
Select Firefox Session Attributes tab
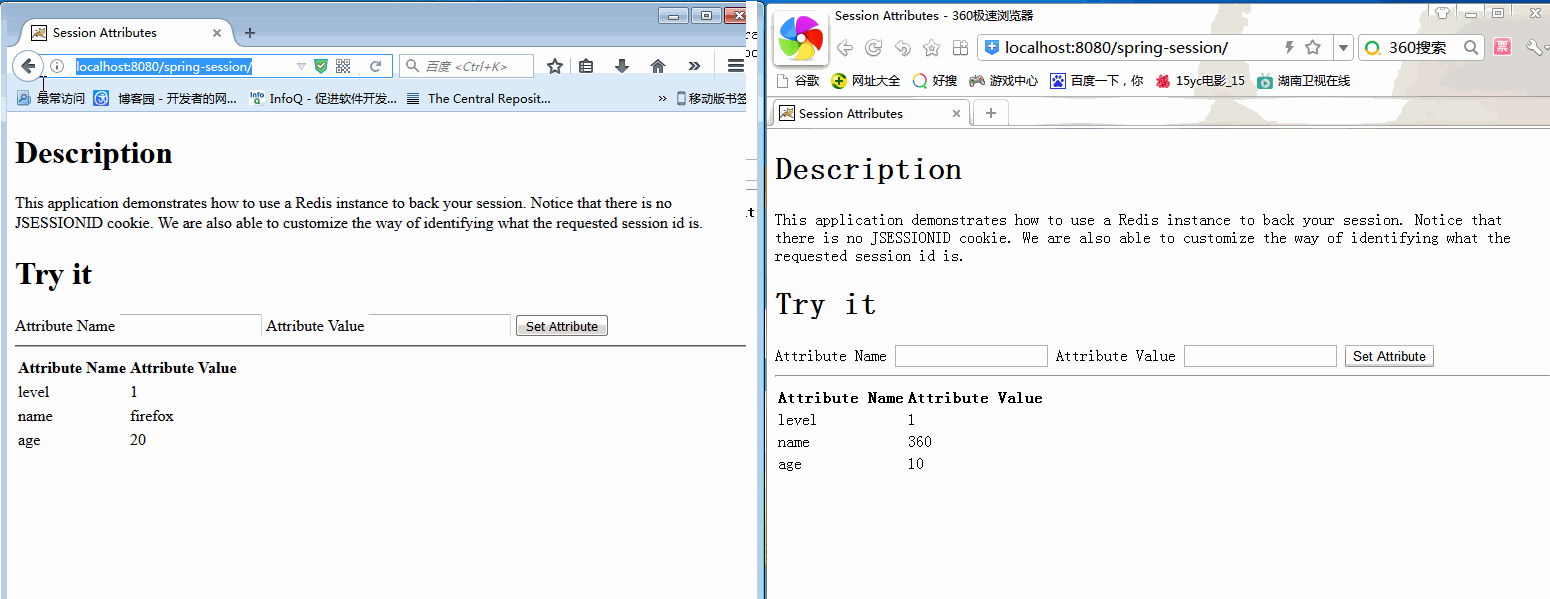[126, 33]
